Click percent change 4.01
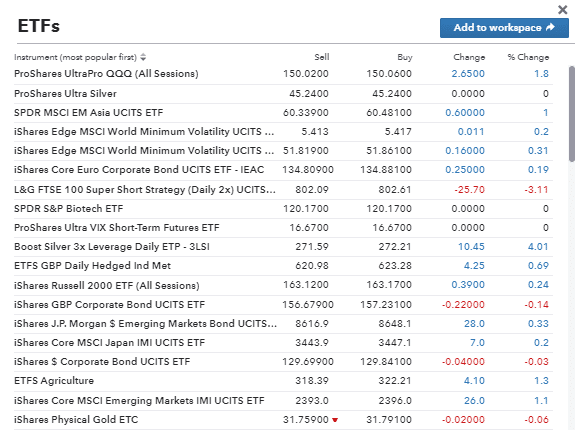The width and height of the screenshot is (575, 430). coord(538,247)
